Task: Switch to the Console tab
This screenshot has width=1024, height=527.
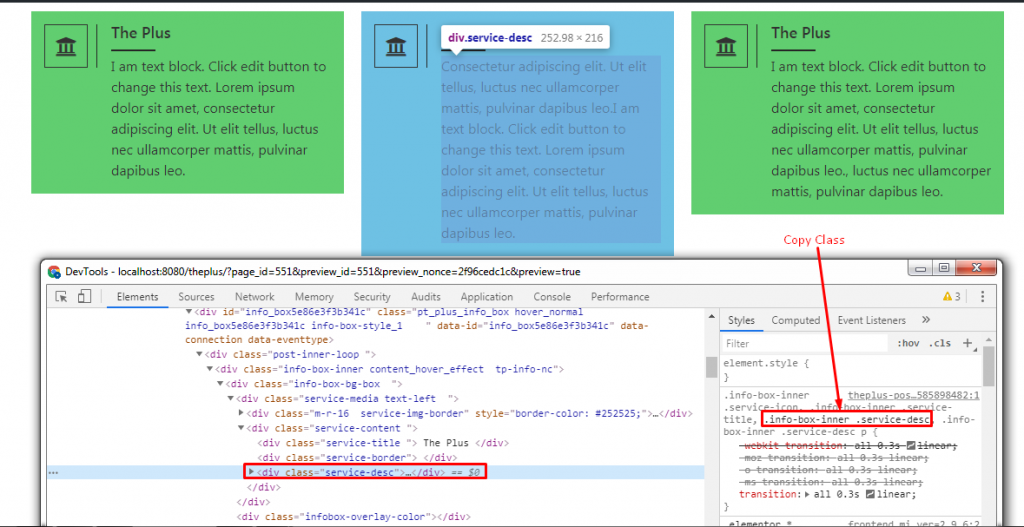Action: pyautogui.click(x=552, y=297)
